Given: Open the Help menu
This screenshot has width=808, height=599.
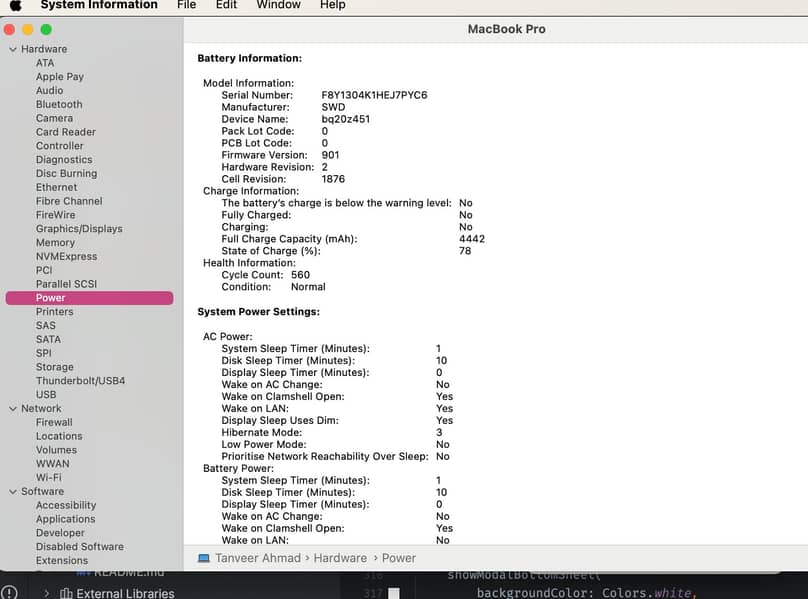Looking at the screenshot, I should pos(332,5).
